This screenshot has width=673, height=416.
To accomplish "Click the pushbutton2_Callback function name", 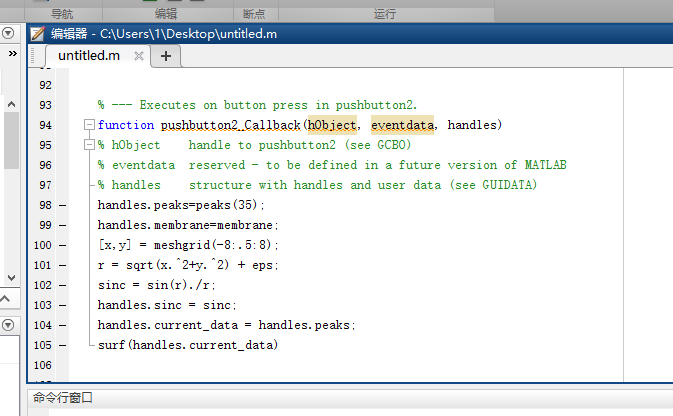I will coord(230,125).
